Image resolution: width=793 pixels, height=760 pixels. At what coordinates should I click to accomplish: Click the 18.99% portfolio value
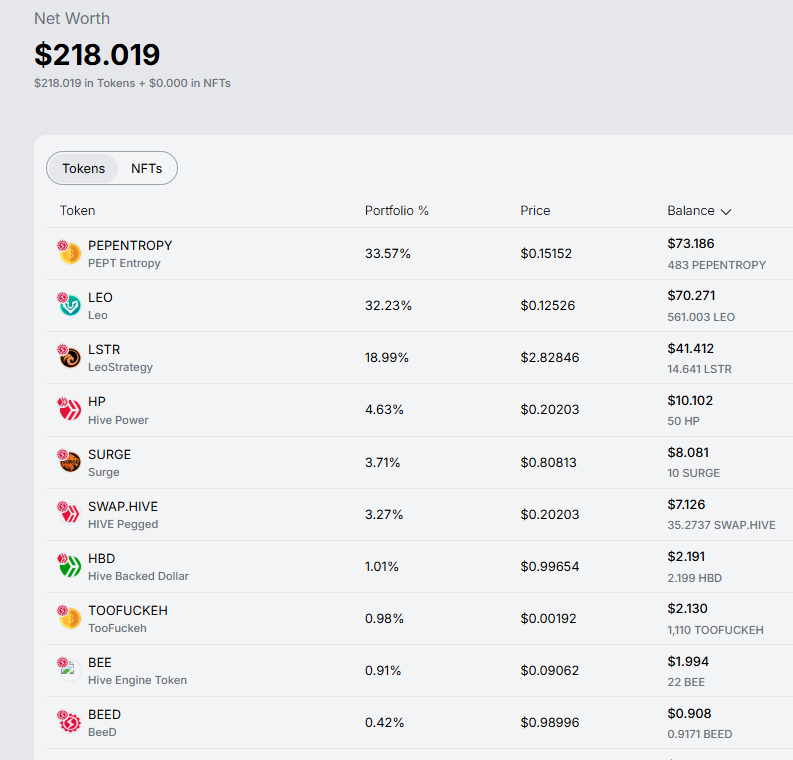(386, 357)
